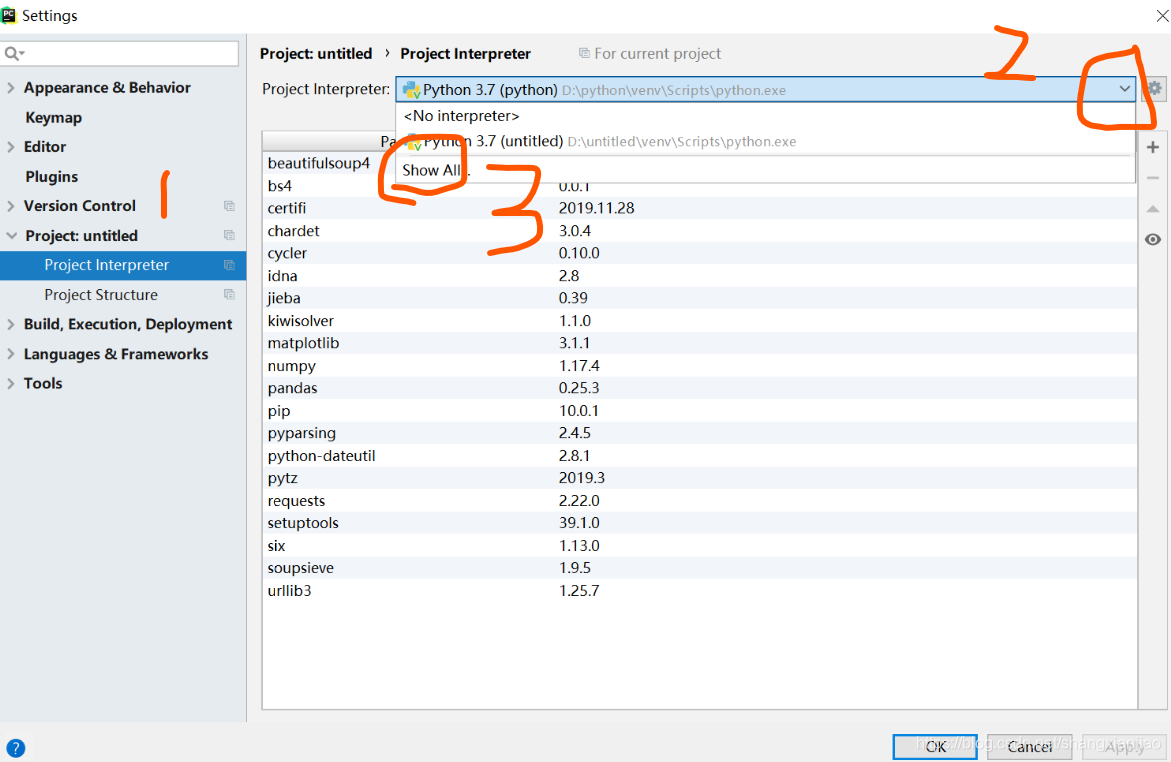The width and height of the screenshot is (1171, 762).
Task: Select the cycler package row
Action: click(700, 253)
